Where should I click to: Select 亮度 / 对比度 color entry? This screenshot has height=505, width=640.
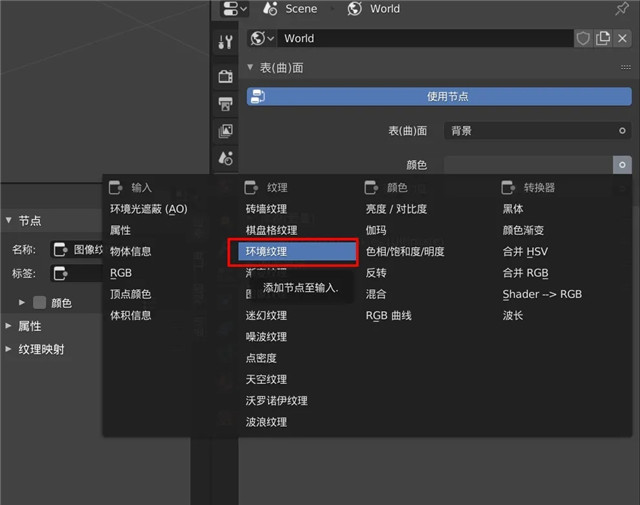point(396,209)
